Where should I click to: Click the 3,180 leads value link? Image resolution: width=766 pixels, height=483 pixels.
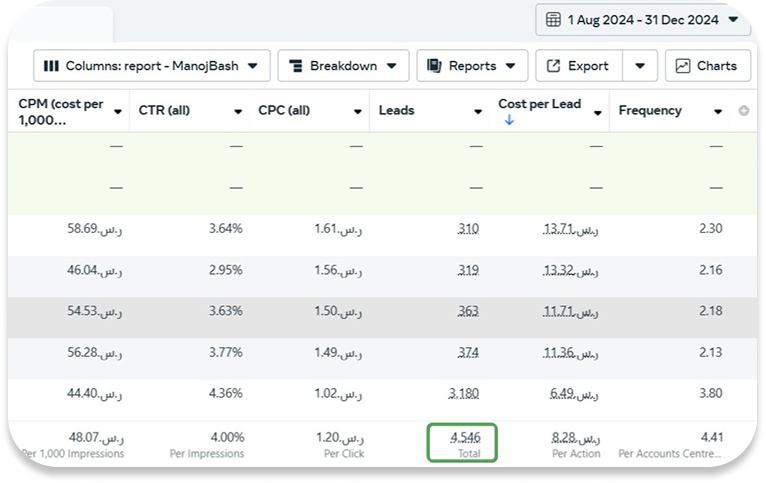click(x=464, y=391)
